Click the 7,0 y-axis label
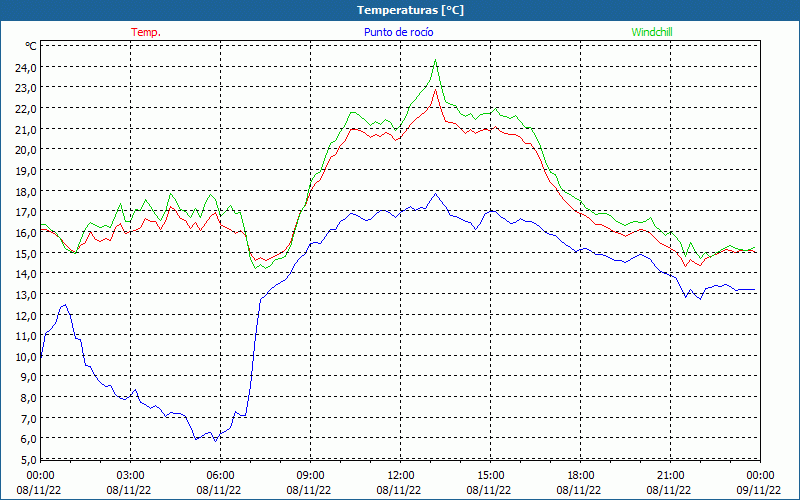The width and height of the screenshot is (800, 500). coord(28,418)
